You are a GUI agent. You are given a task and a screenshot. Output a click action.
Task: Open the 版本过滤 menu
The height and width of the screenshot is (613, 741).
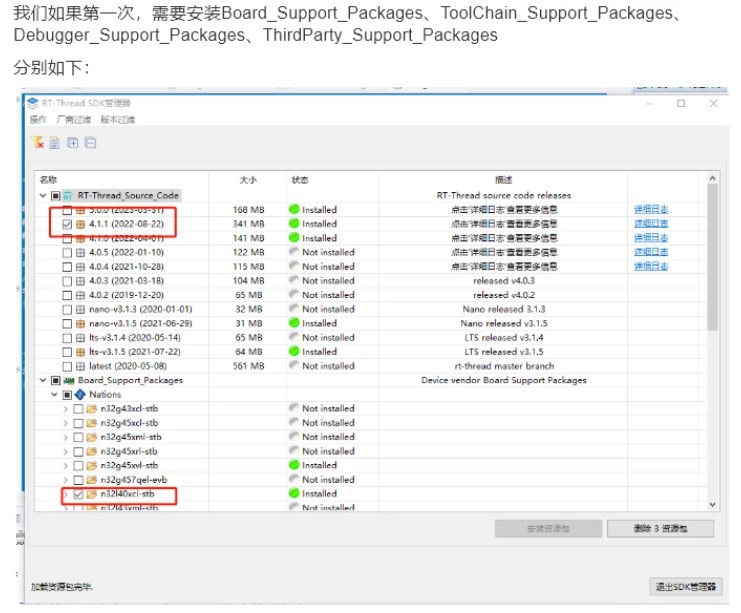coord(118,120)
